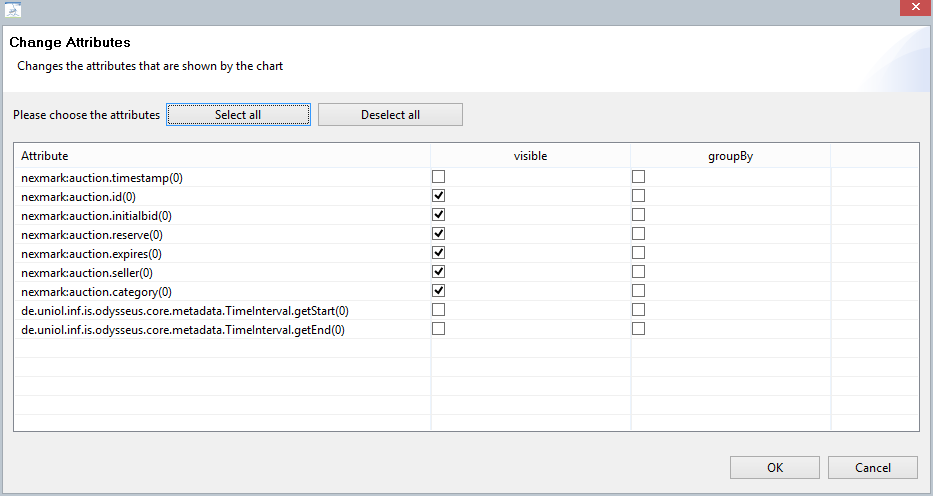
Task: Click the groupBy column header
Action: 730,156
